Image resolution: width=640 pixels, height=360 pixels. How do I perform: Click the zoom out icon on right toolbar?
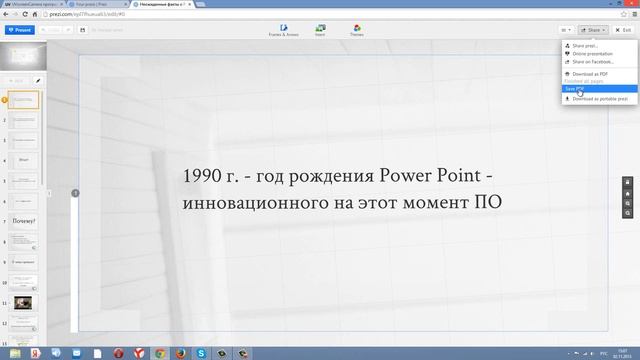click(x=627, y=213)
